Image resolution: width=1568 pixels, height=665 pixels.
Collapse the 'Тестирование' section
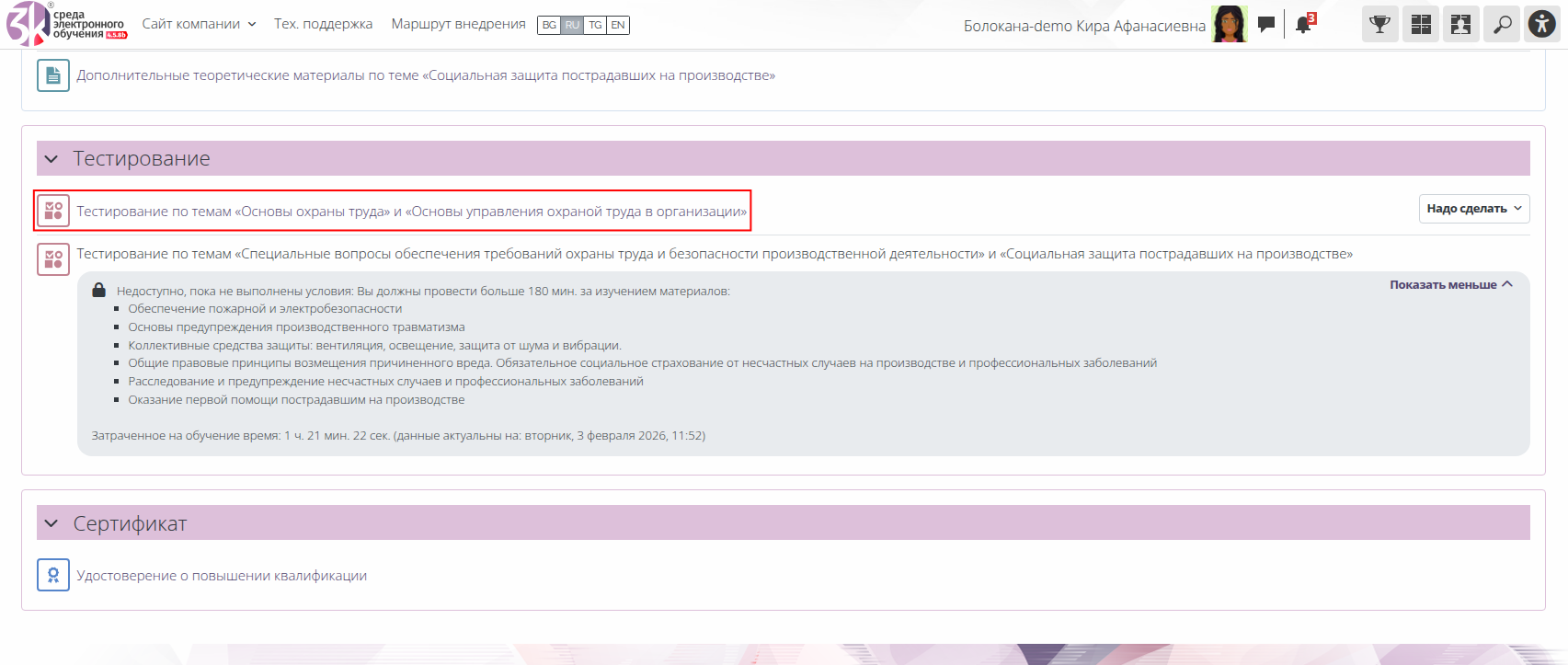click(x=52, y=159)
